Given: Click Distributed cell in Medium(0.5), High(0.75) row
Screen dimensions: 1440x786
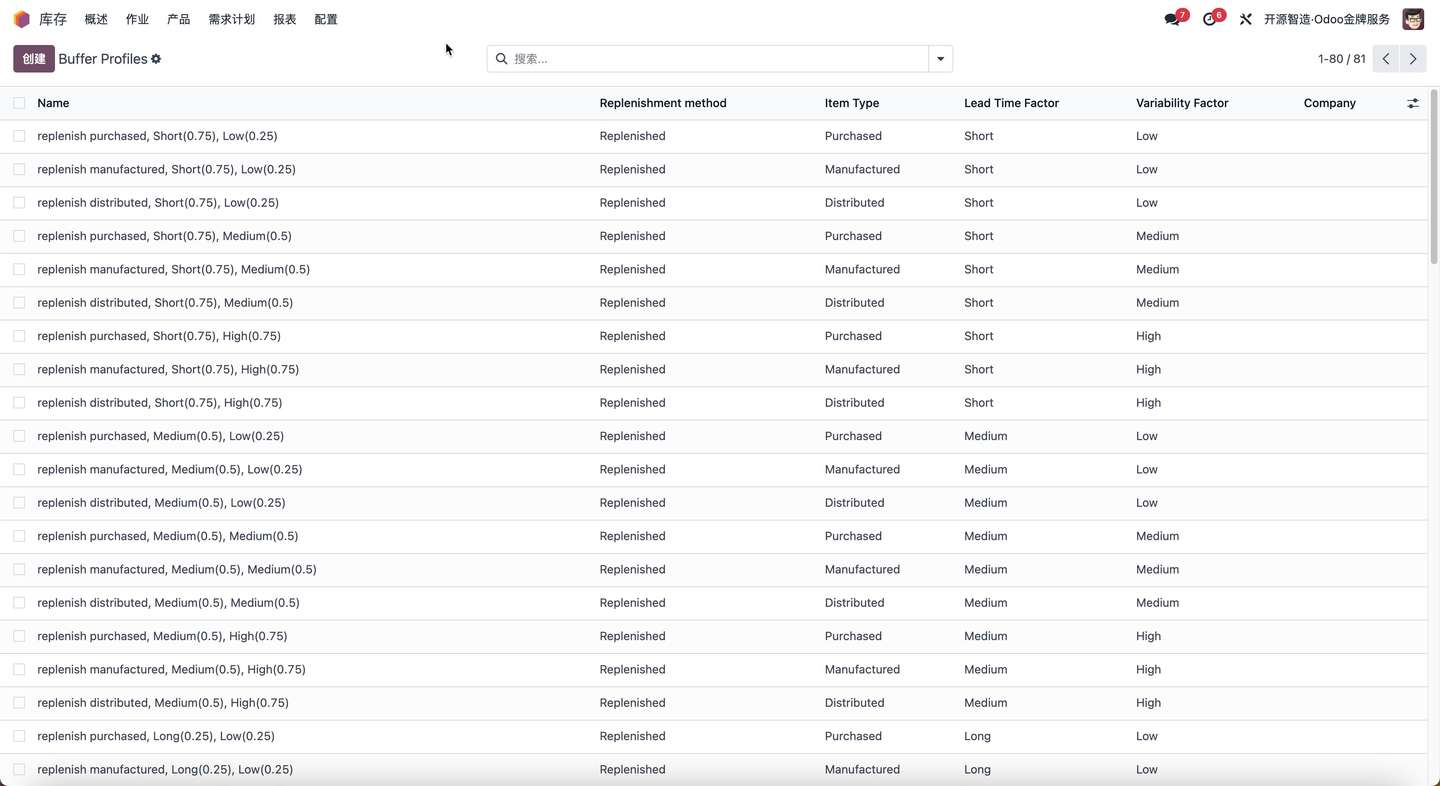Looking at the screenshot, I should point(854,703).
